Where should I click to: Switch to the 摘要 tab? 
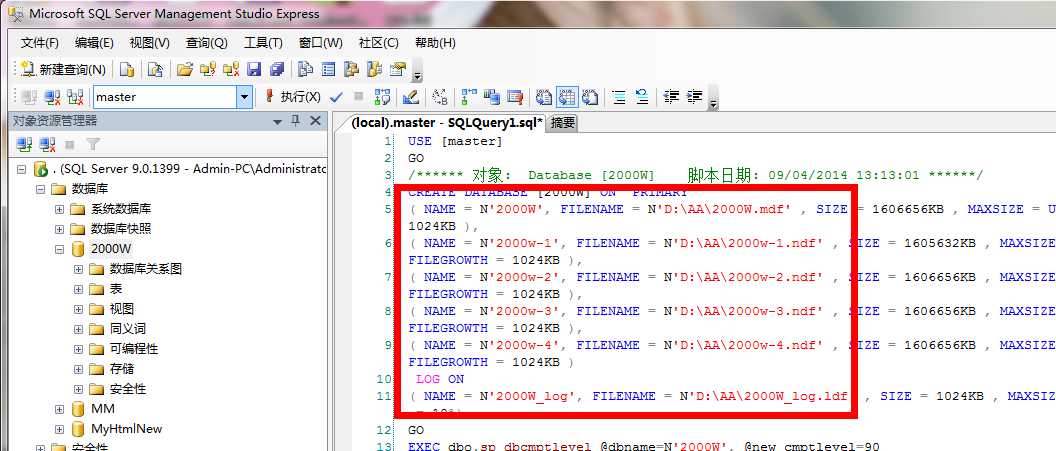[563, 123]
